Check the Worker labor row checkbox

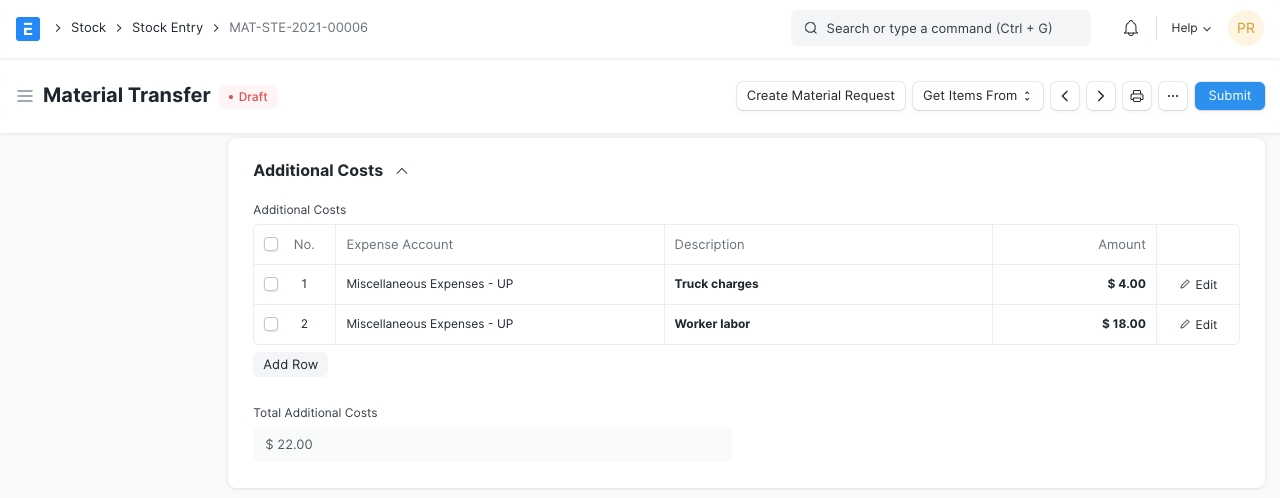click(x=271, y=324)
